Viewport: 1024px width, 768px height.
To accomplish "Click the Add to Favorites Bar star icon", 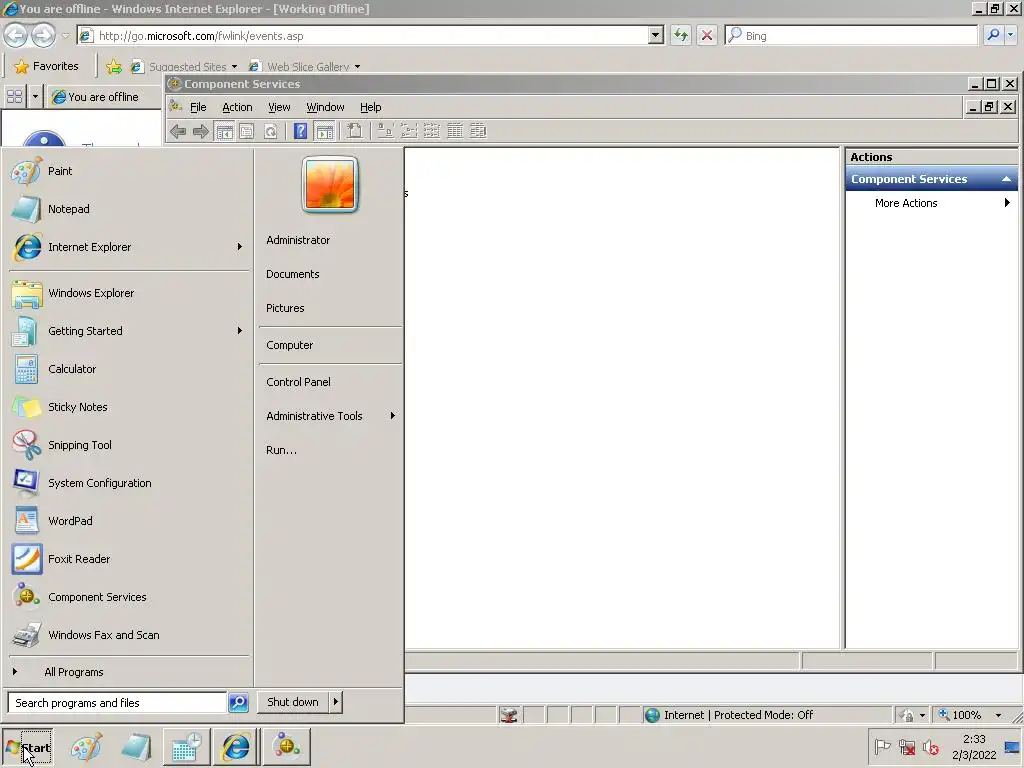I will point(114,67).
